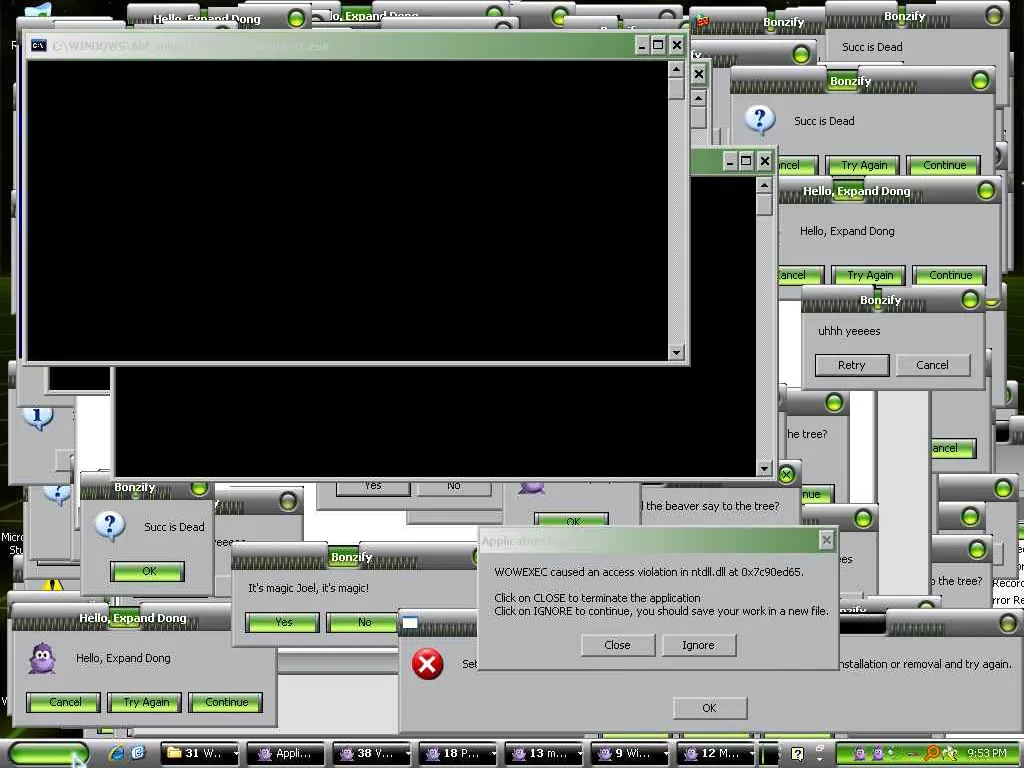This screenshot has height=768, width=1024.
Task: Click Try Again in the bottom-left Hello, Expand Dong dialog
Action: 145,703
